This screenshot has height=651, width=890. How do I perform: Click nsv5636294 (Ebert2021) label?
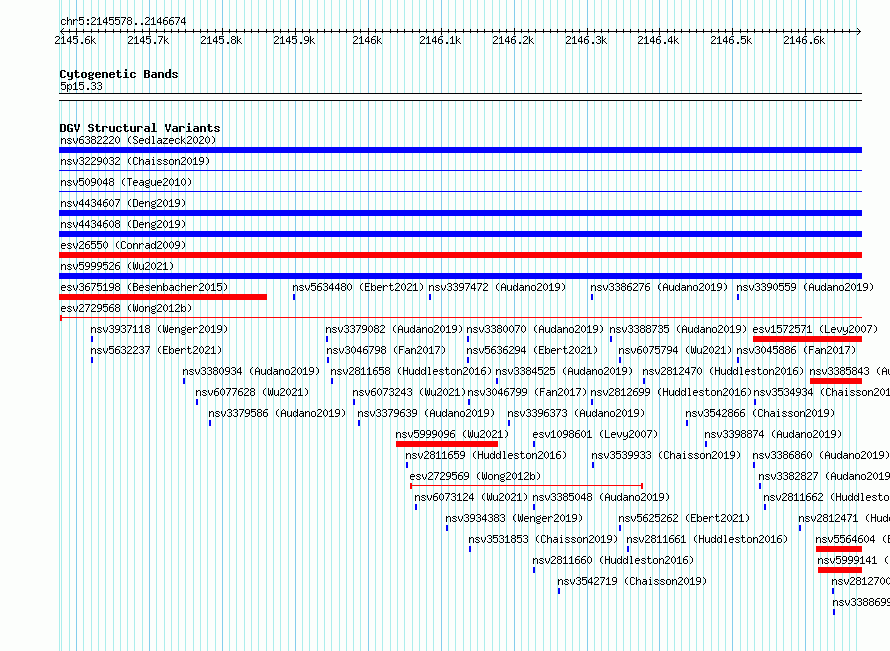tap(532, 350)
